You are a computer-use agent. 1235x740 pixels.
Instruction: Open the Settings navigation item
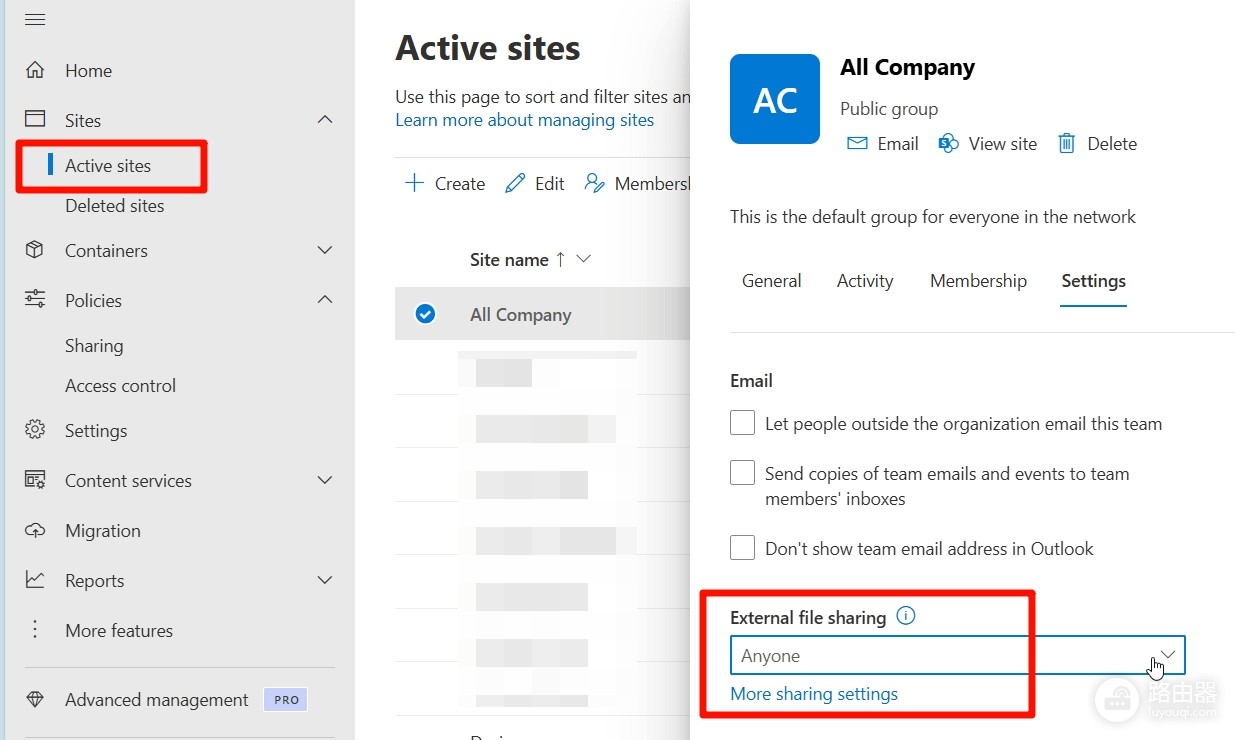96,431
